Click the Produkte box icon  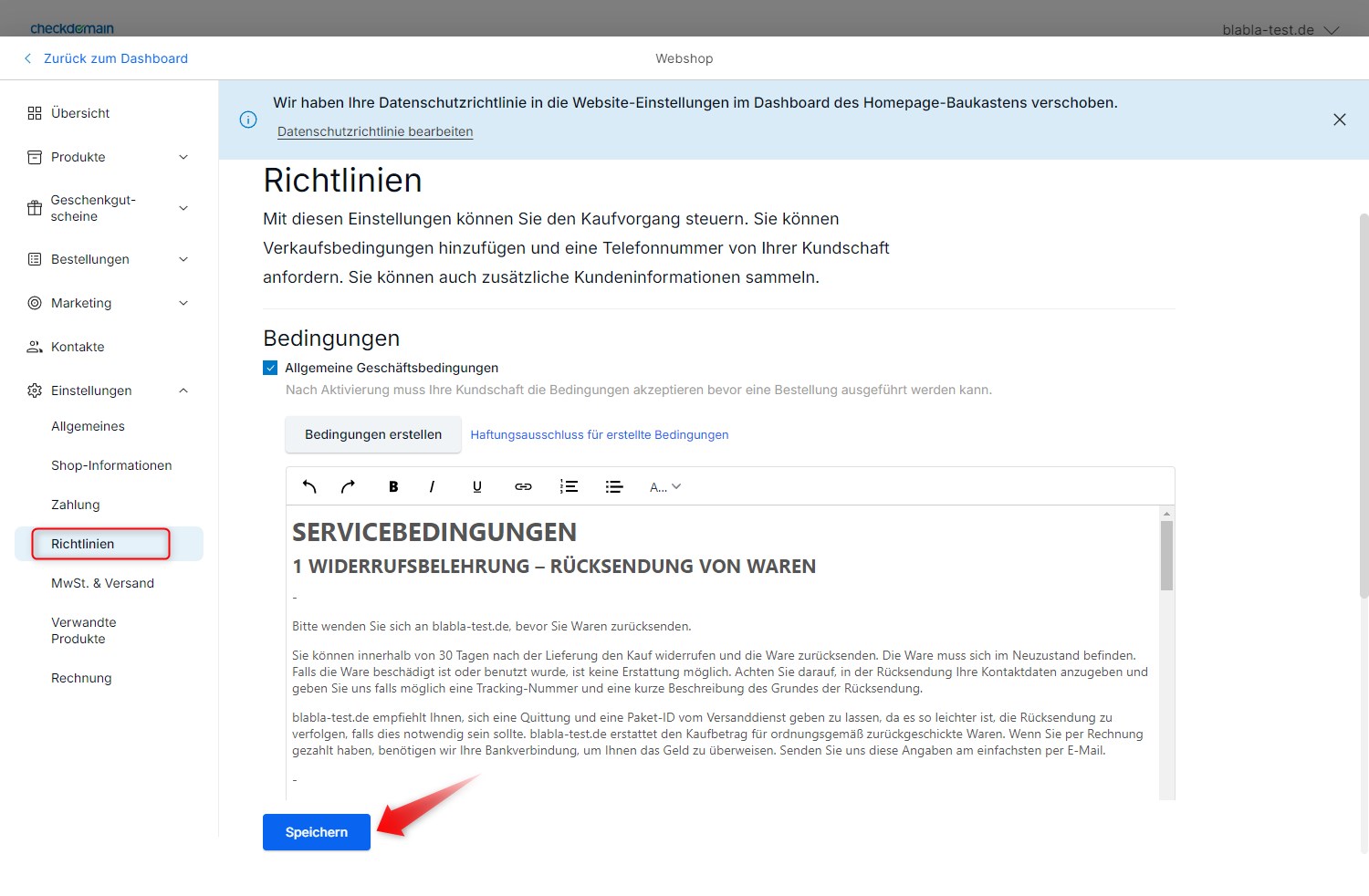tap(34, 156)
